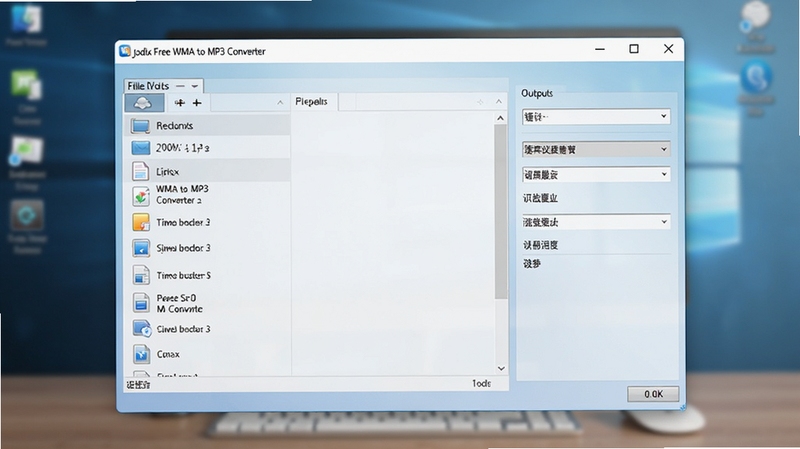Open the blue round desktop icon on right
800x449 pixels.
pos(756,77)
